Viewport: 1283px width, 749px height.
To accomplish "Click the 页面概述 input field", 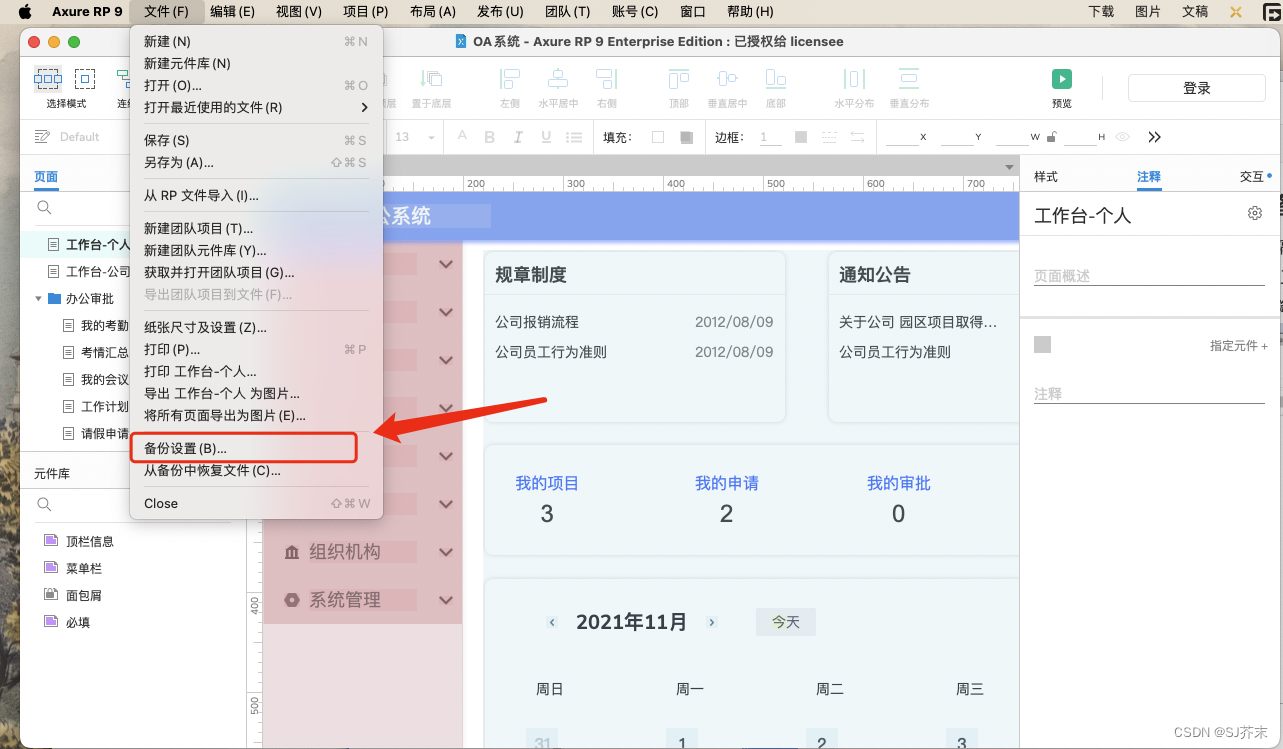I will 1149,276.
